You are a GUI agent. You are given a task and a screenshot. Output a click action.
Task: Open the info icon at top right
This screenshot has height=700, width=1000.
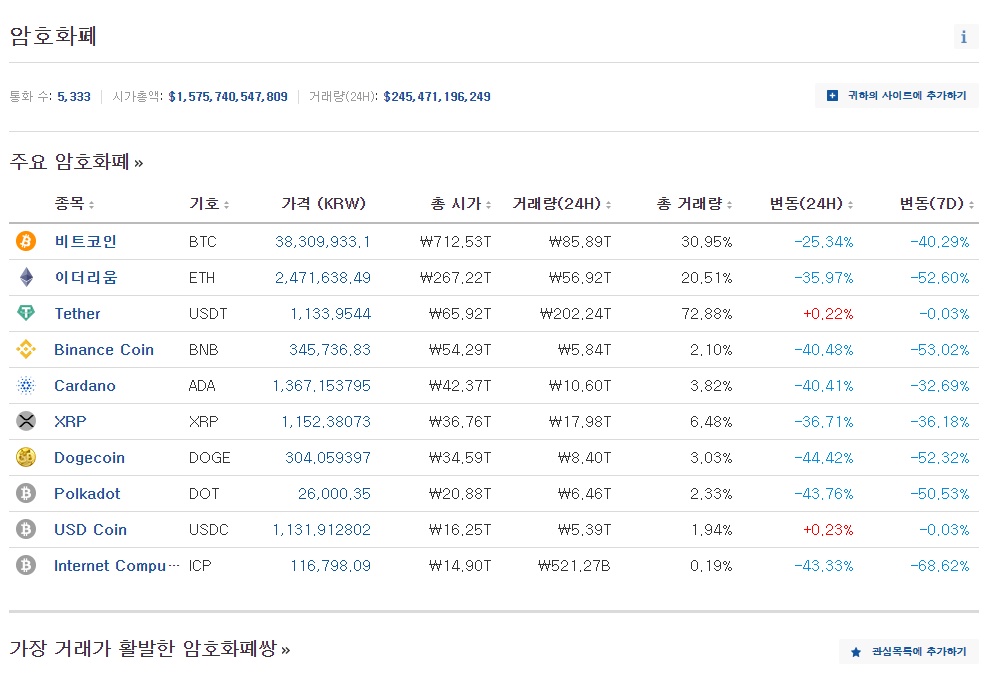click(965, 37)
